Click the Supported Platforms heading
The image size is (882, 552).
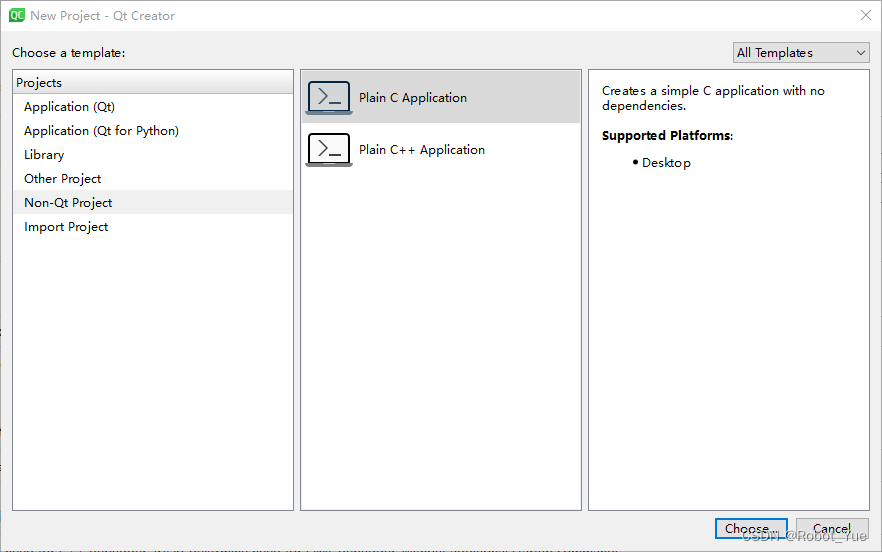[667, 136]
